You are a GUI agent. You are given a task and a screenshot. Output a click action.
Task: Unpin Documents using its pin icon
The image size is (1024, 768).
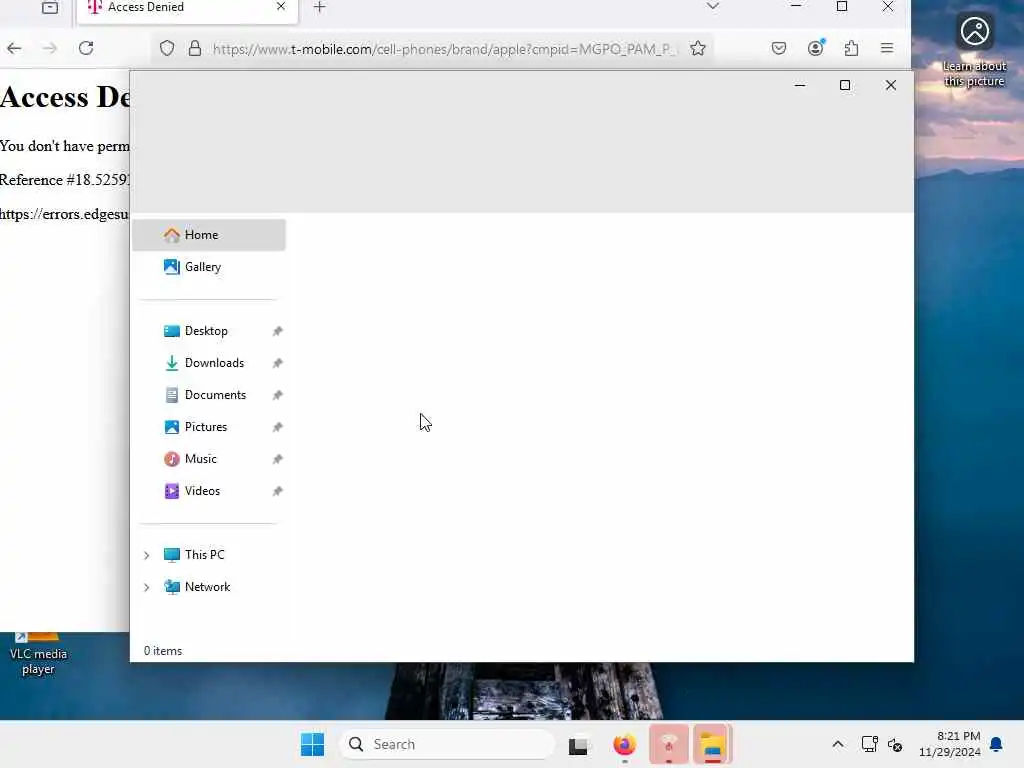tap(278, 395)
